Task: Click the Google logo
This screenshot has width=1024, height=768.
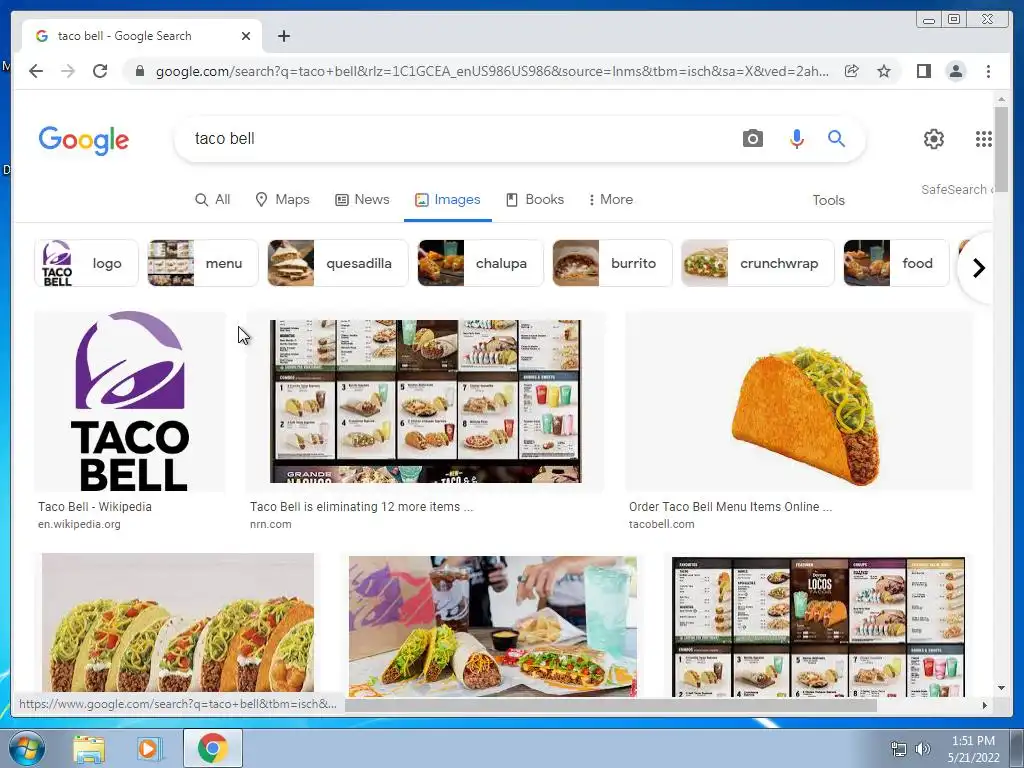Action: tap(84, 140)
